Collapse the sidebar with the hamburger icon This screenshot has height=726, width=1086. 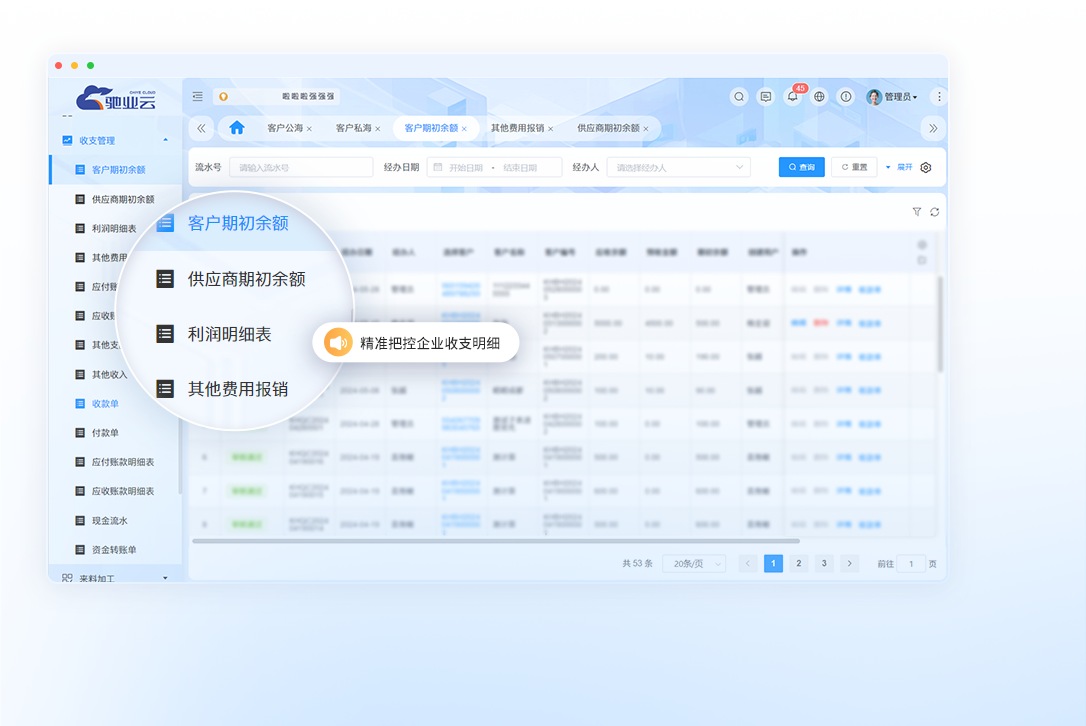point(197,96)
